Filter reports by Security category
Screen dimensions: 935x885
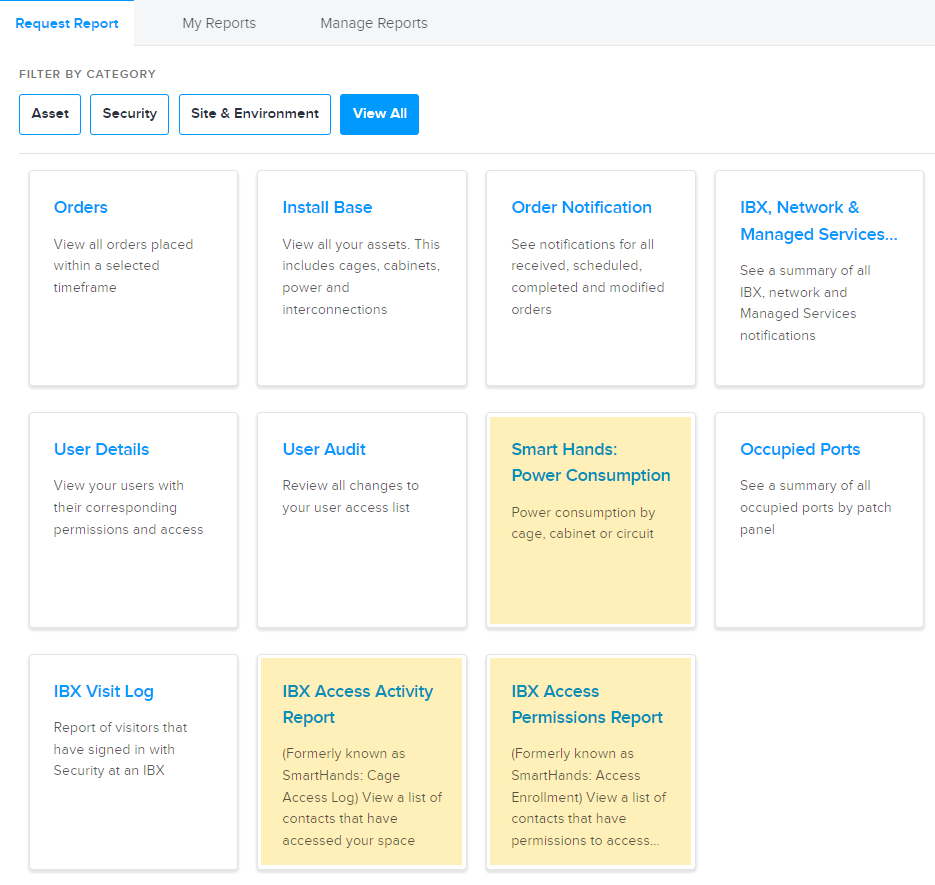[x=129, y=114]
